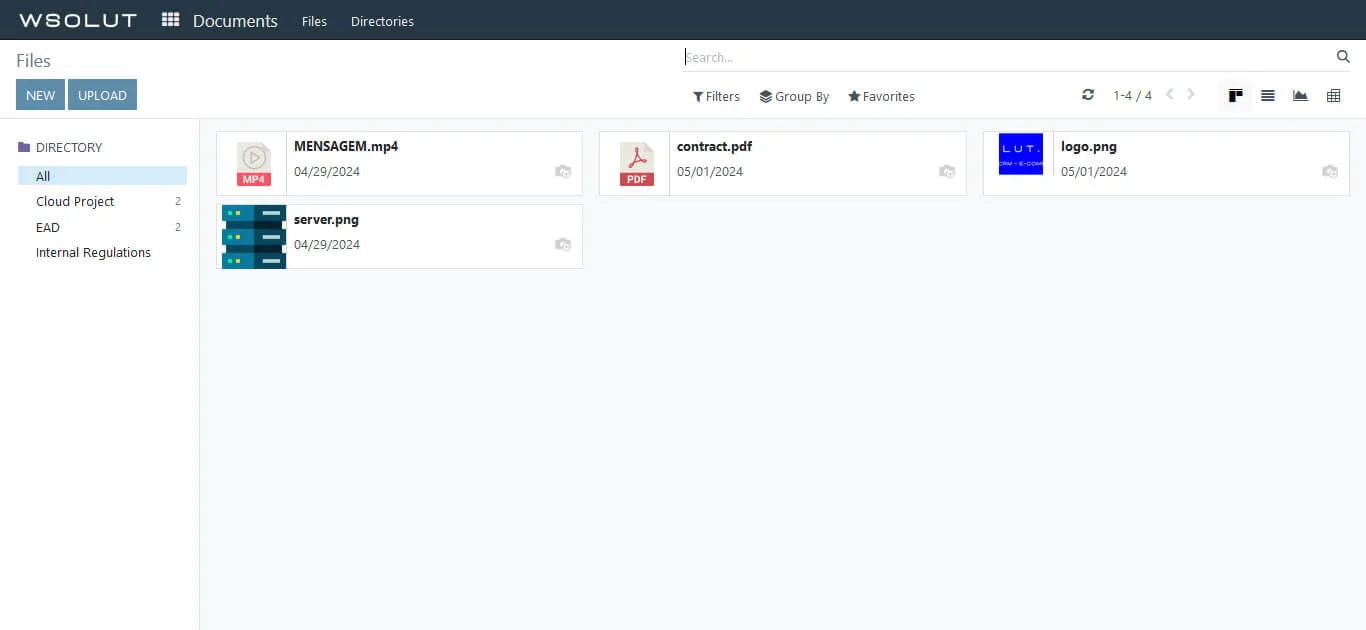
Task: Switch to list view
Action: (1268, 96)
